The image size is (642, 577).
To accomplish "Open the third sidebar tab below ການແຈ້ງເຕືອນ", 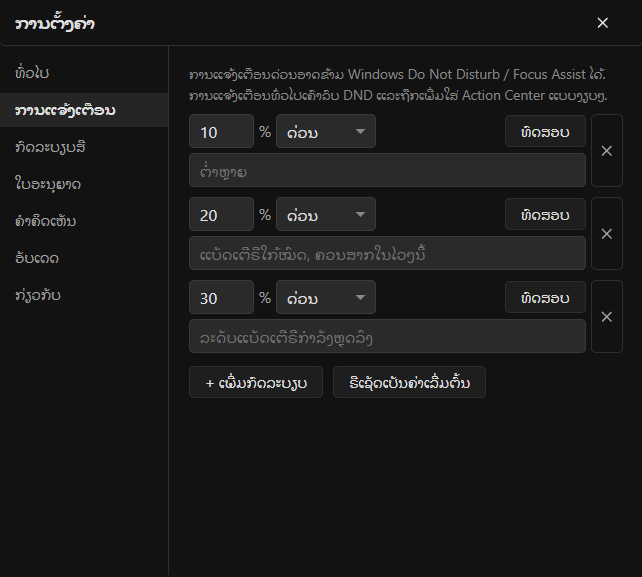I will (x=84, y=221).
